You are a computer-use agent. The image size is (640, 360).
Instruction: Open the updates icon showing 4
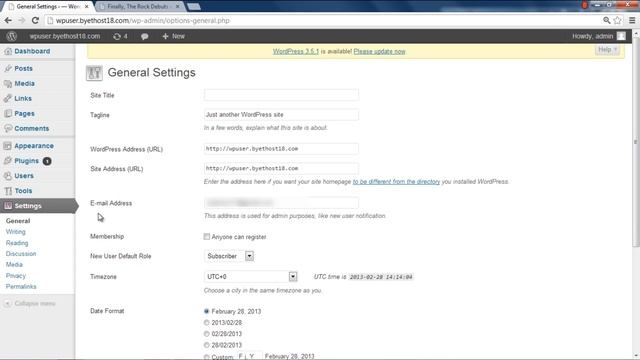coord(120,36)
